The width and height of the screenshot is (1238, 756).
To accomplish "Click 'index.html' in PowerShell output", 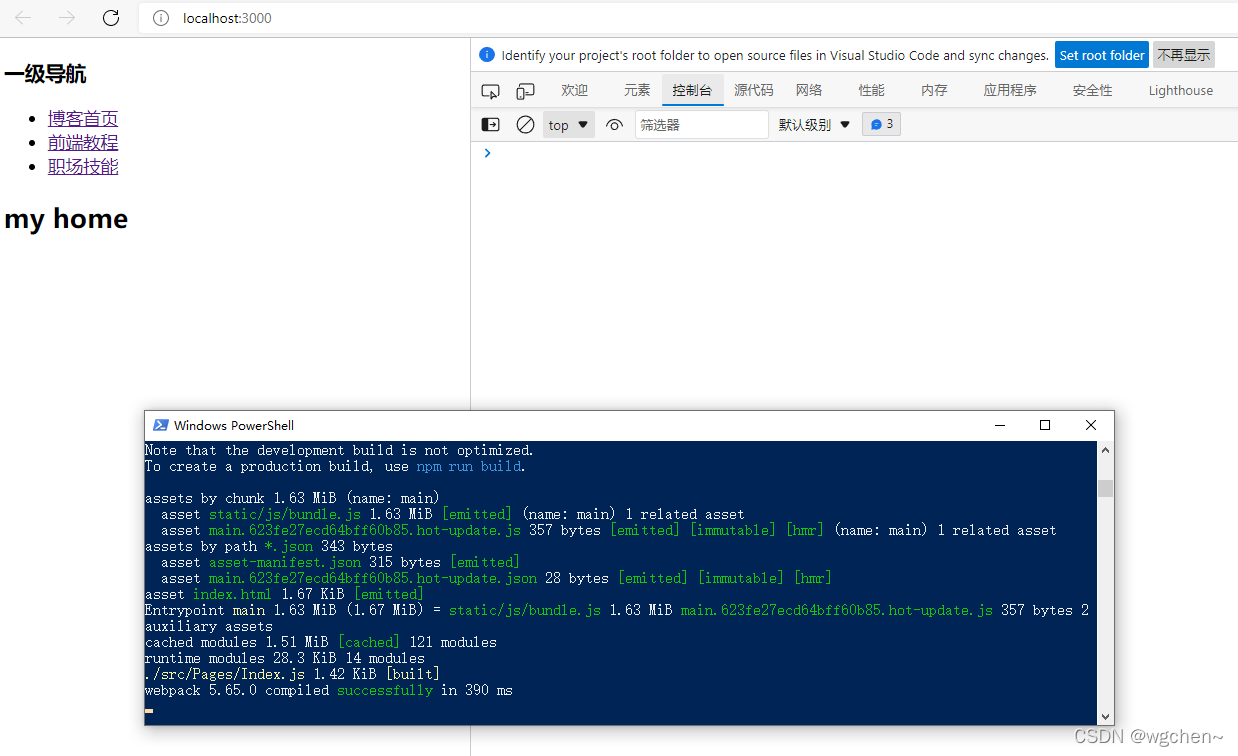I will [x=232, y=594].
